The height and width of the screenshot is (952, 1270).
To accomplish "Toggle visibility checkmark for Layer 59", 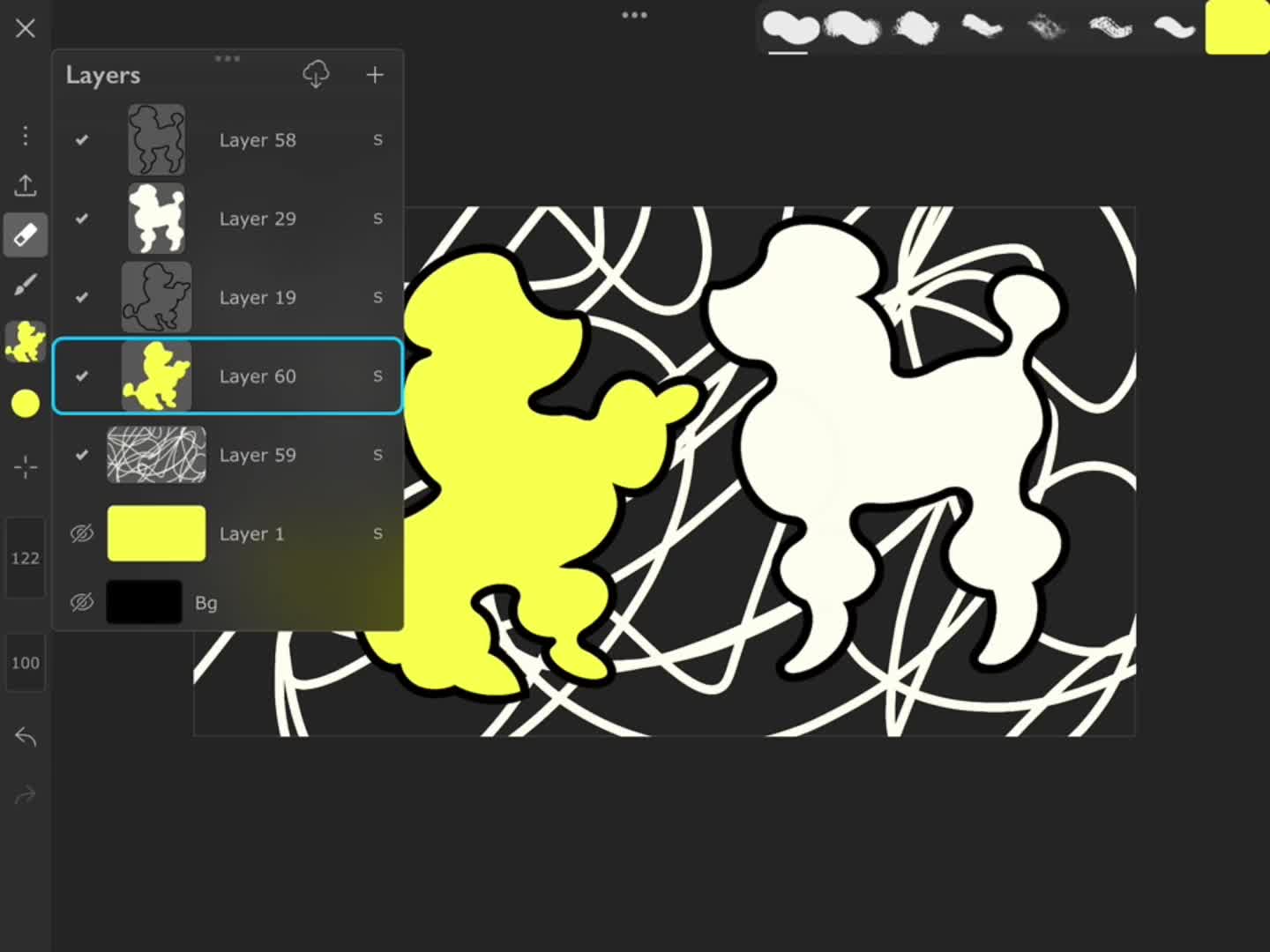I will [x=82, y=455].
